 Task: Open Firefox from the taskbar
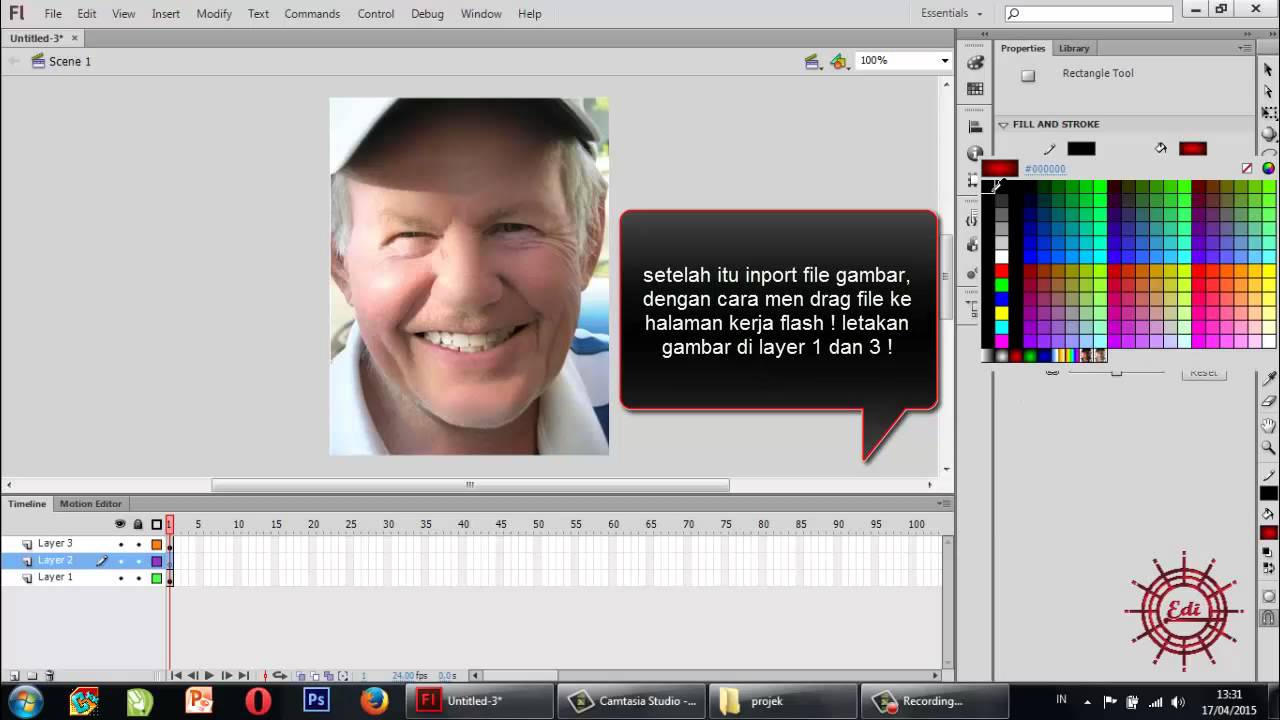(x=374, y=701)
